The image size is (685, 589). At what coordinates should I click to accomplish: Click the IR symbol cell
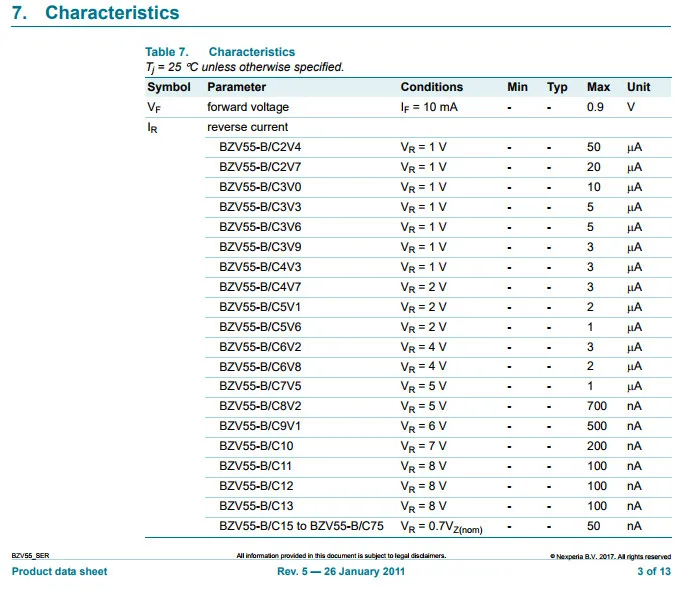tap(152, 128)
